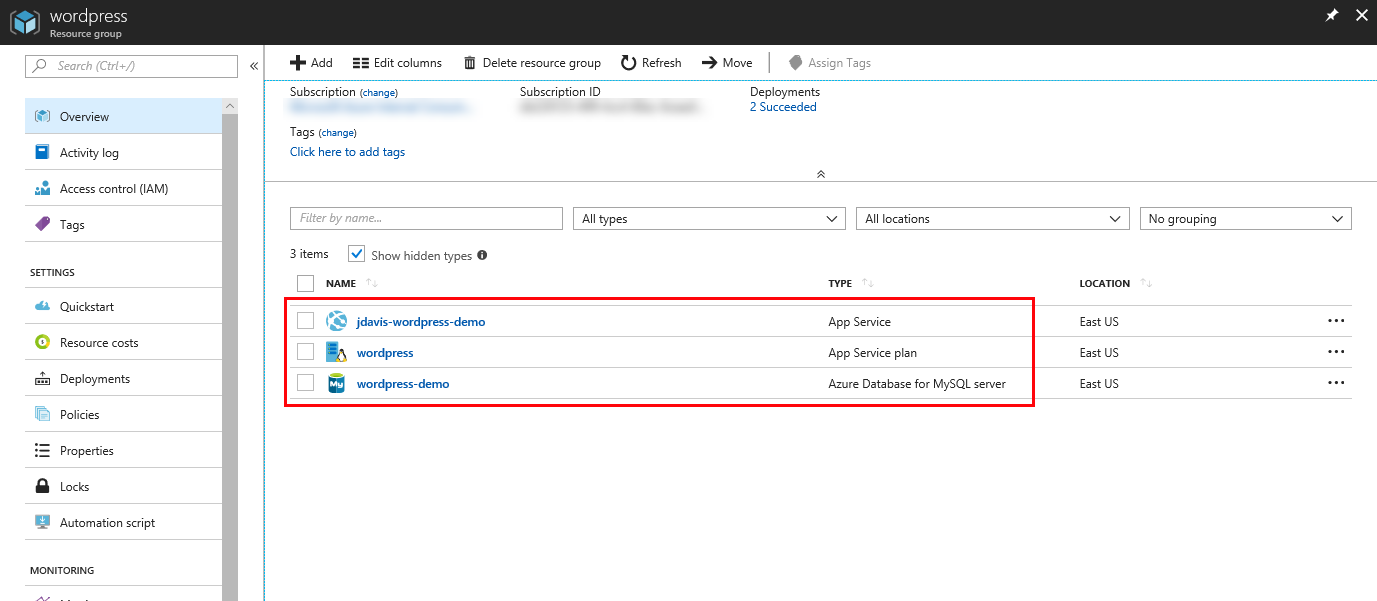Click the Quickstart cloud icon
Image resolution: width=1377 pixels, height=601 pixels.
pos(42,306)
